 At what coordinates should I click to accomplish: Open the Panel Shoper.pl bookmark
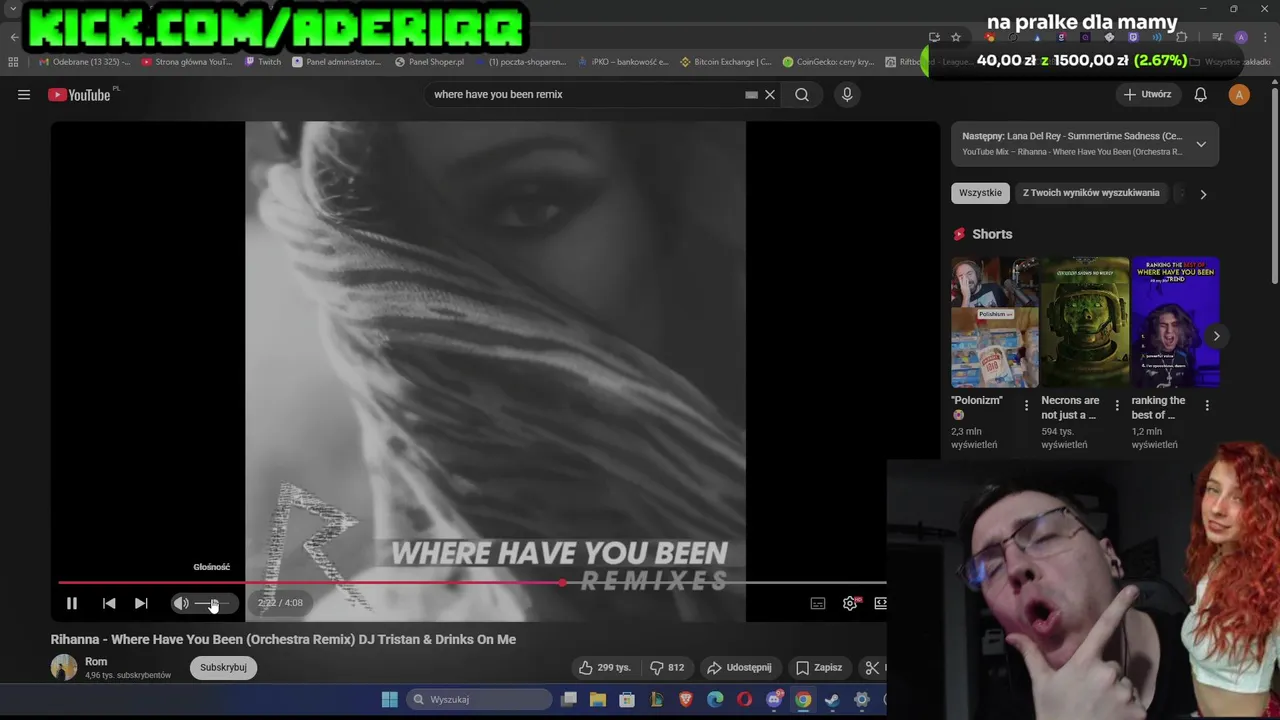click(x=430, y=62)
